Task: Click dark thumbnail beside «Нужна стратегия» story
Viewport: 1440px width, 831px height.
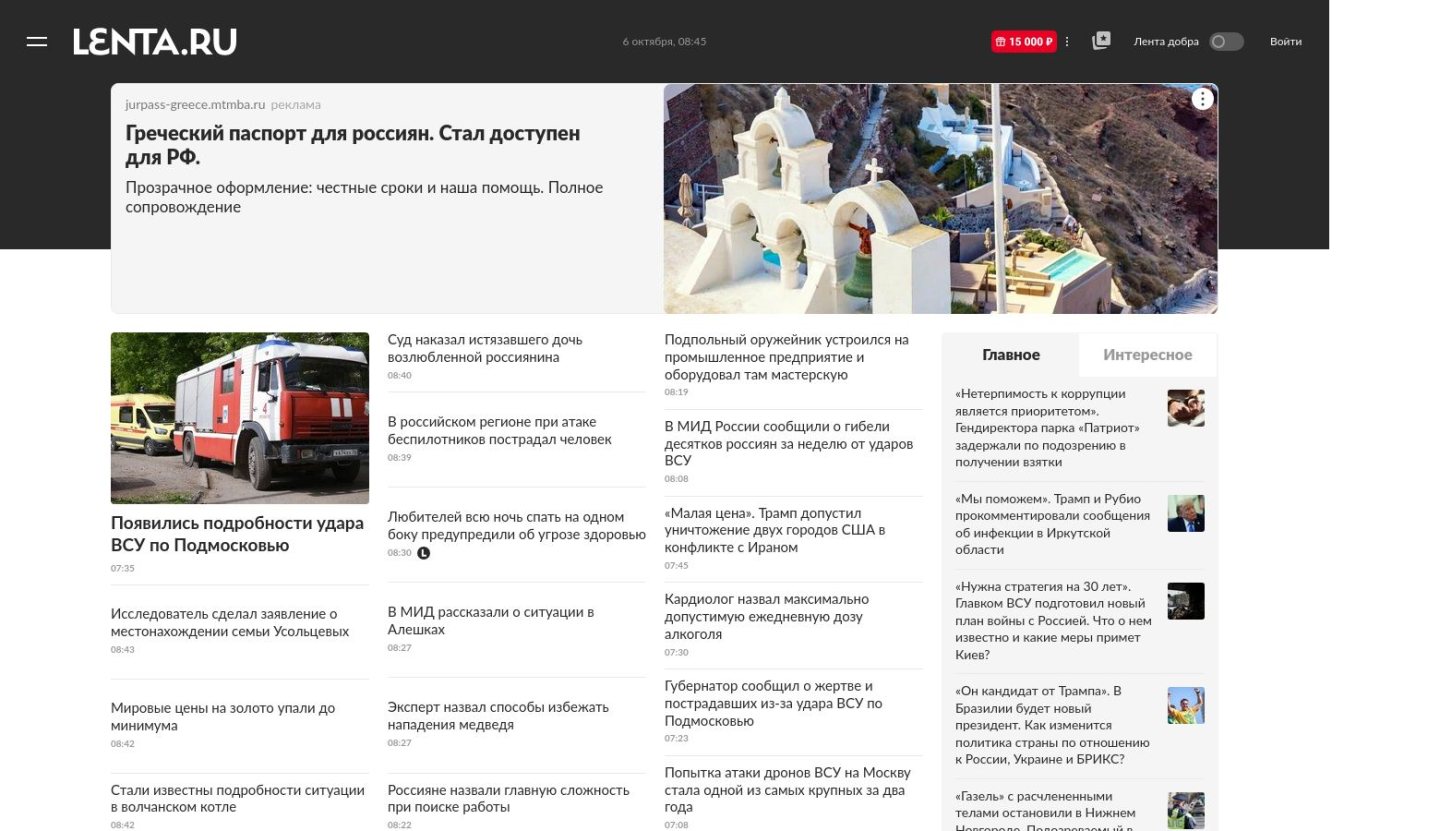Action: click(x=1186, y=601)
